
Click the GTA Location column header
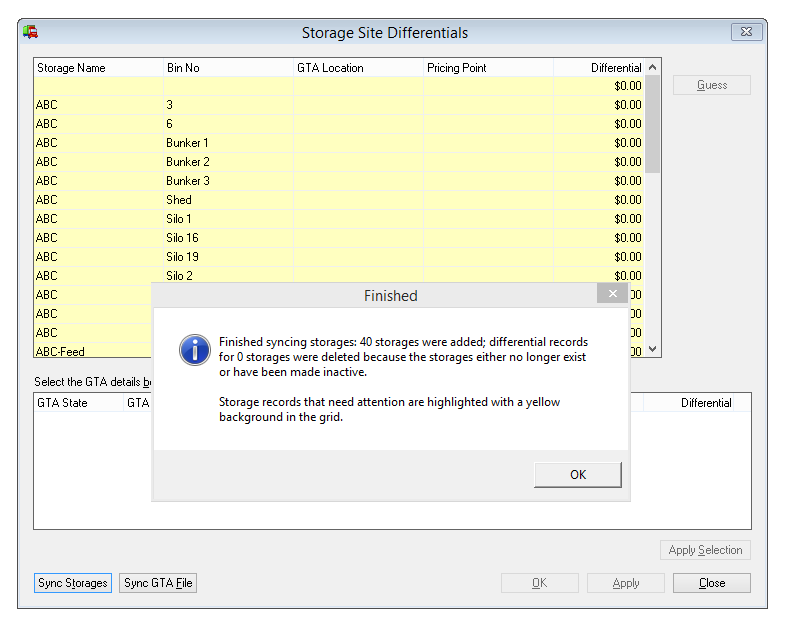coord(357,68)
